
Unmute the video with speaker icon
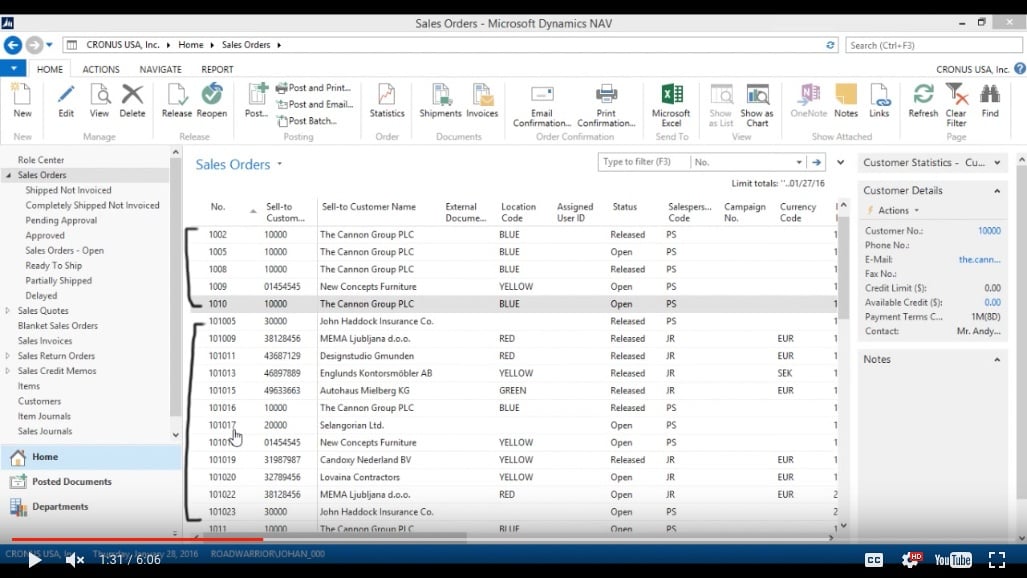point(74,560)
